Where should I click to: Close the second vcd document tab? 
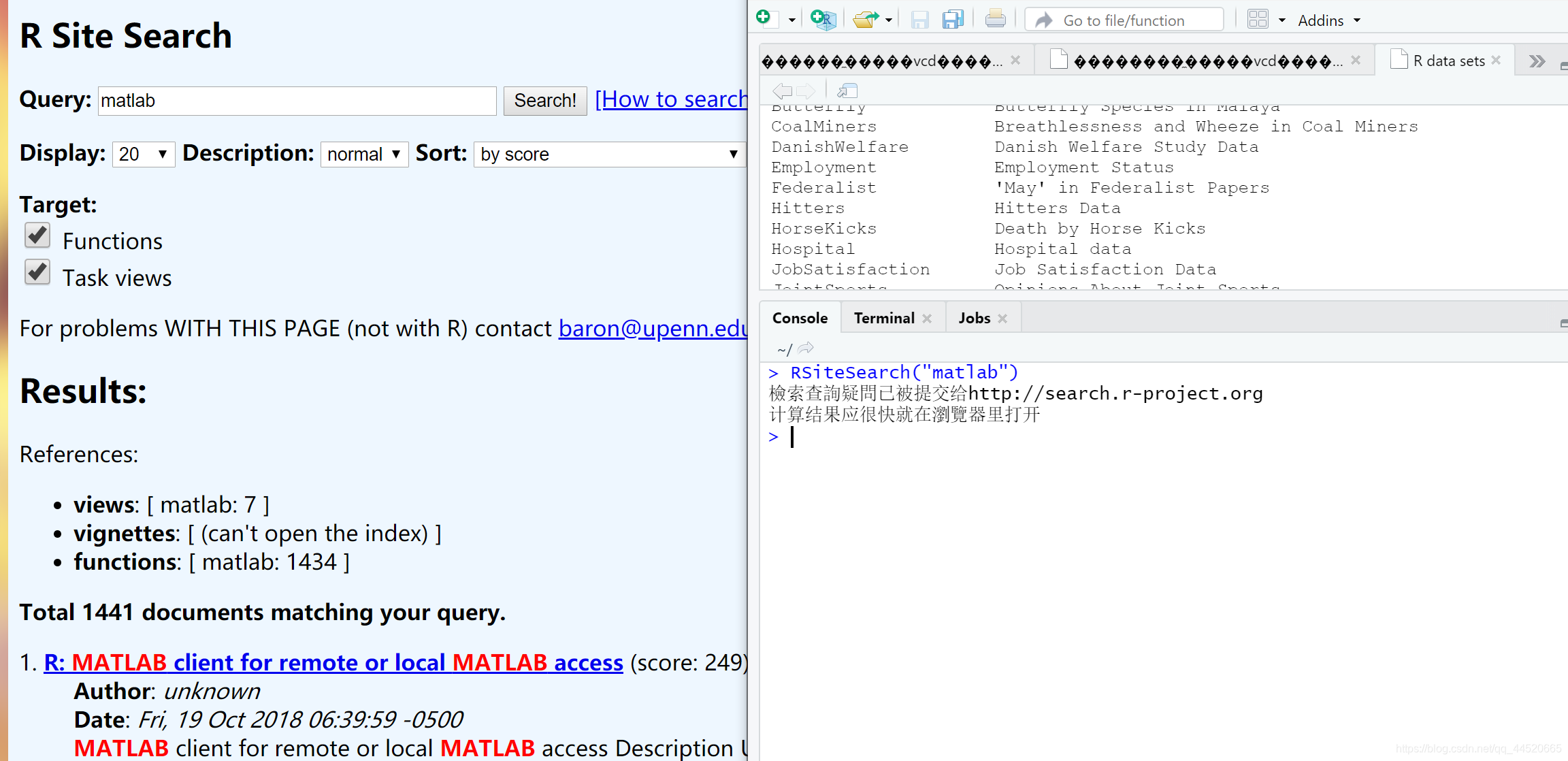pyautogui.click(x=1356, y=60)
